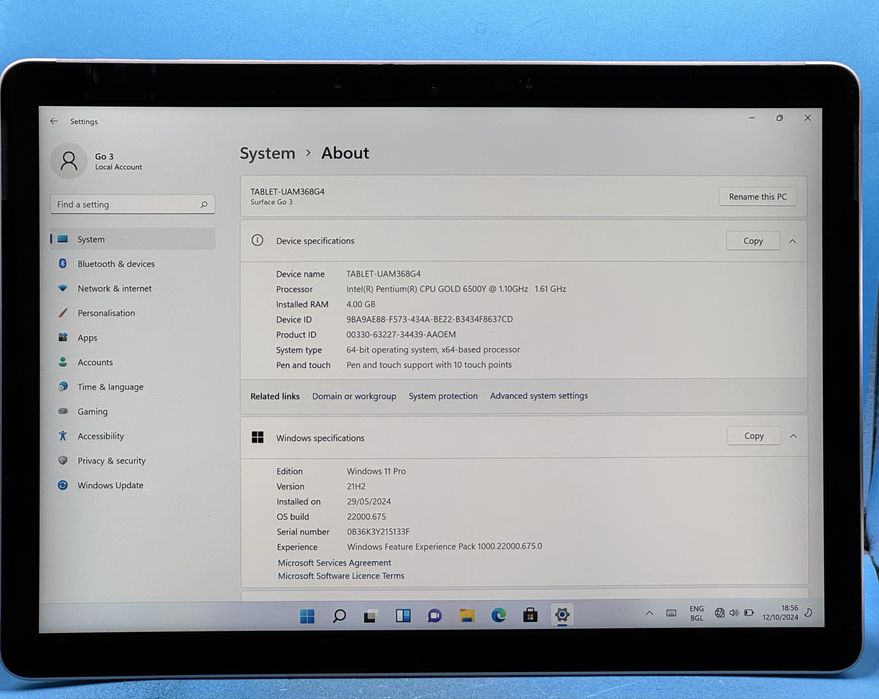The image size is (879, 699).
Task: Click the network globe tray icon
Action: [720, 613]
